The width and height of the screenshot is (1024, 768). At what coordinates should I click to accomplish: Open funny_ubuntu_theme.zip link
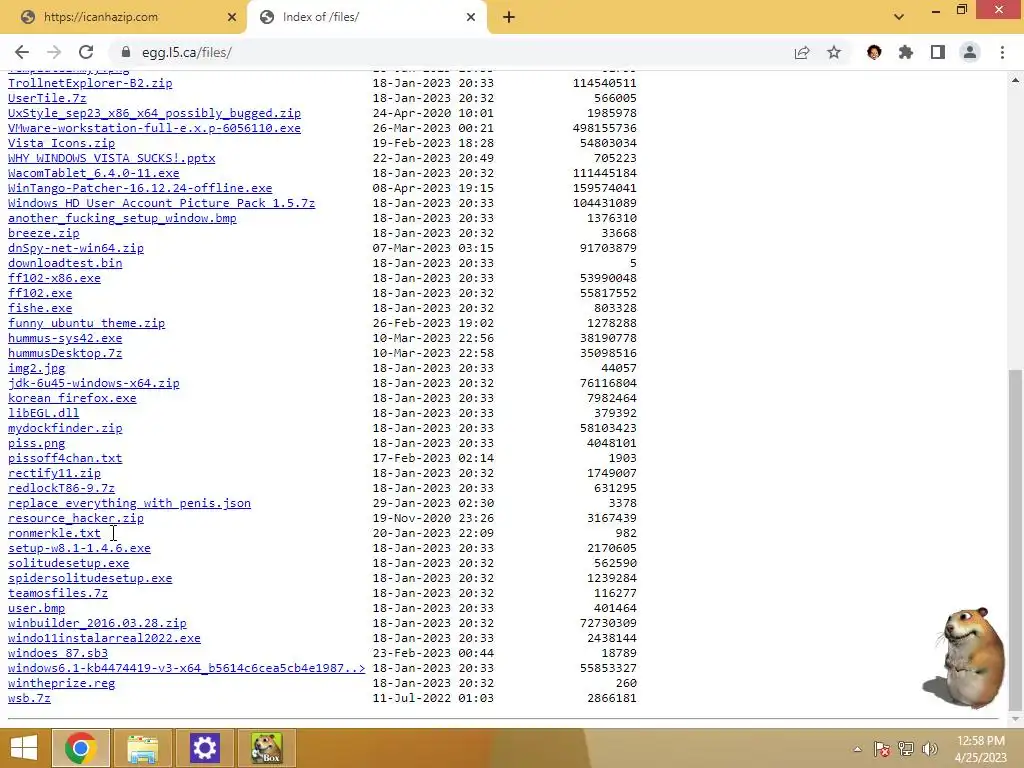pos(86,323)
